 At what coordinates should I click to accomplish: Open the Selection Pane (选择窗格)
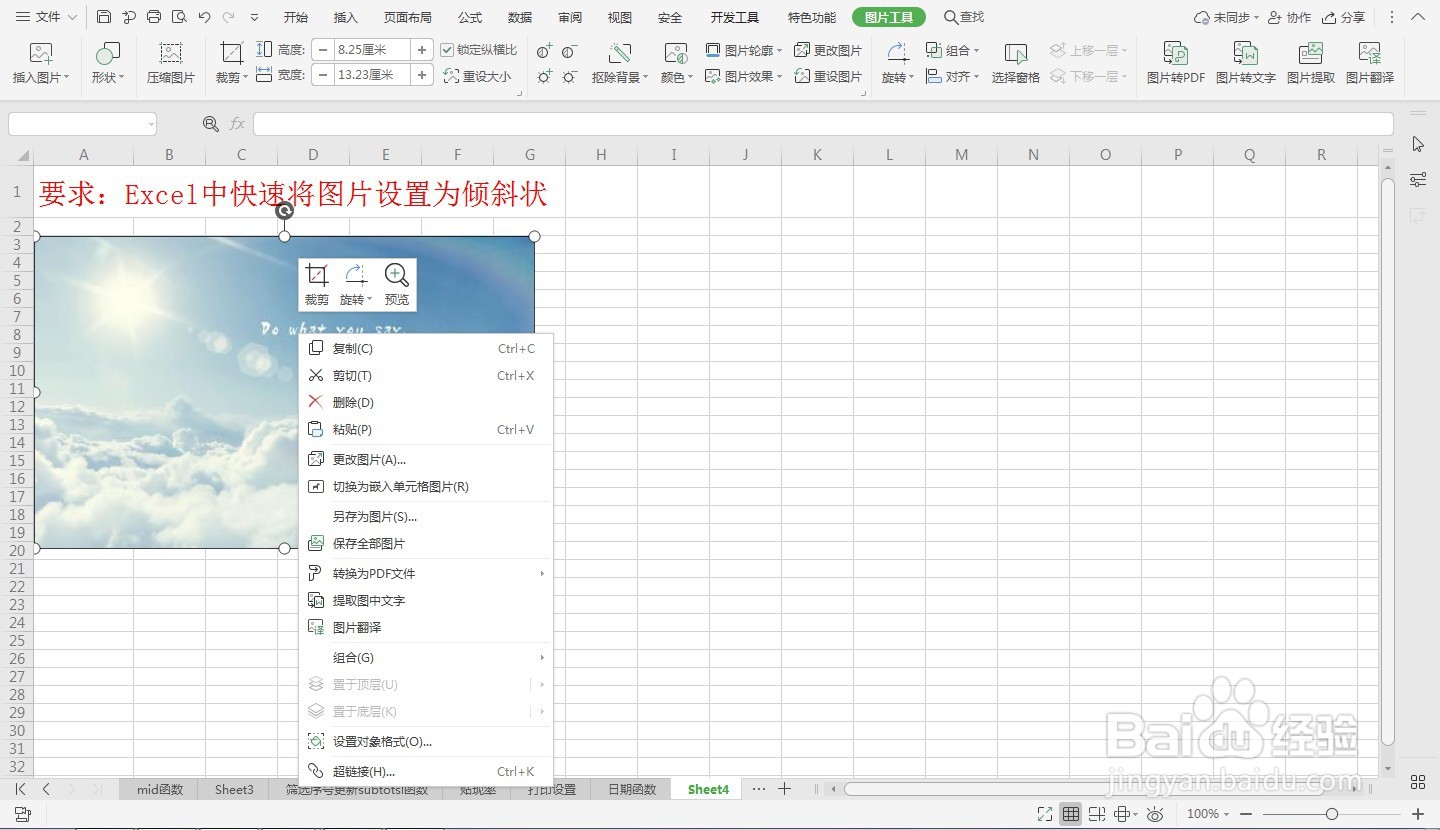pos(1015,63)
